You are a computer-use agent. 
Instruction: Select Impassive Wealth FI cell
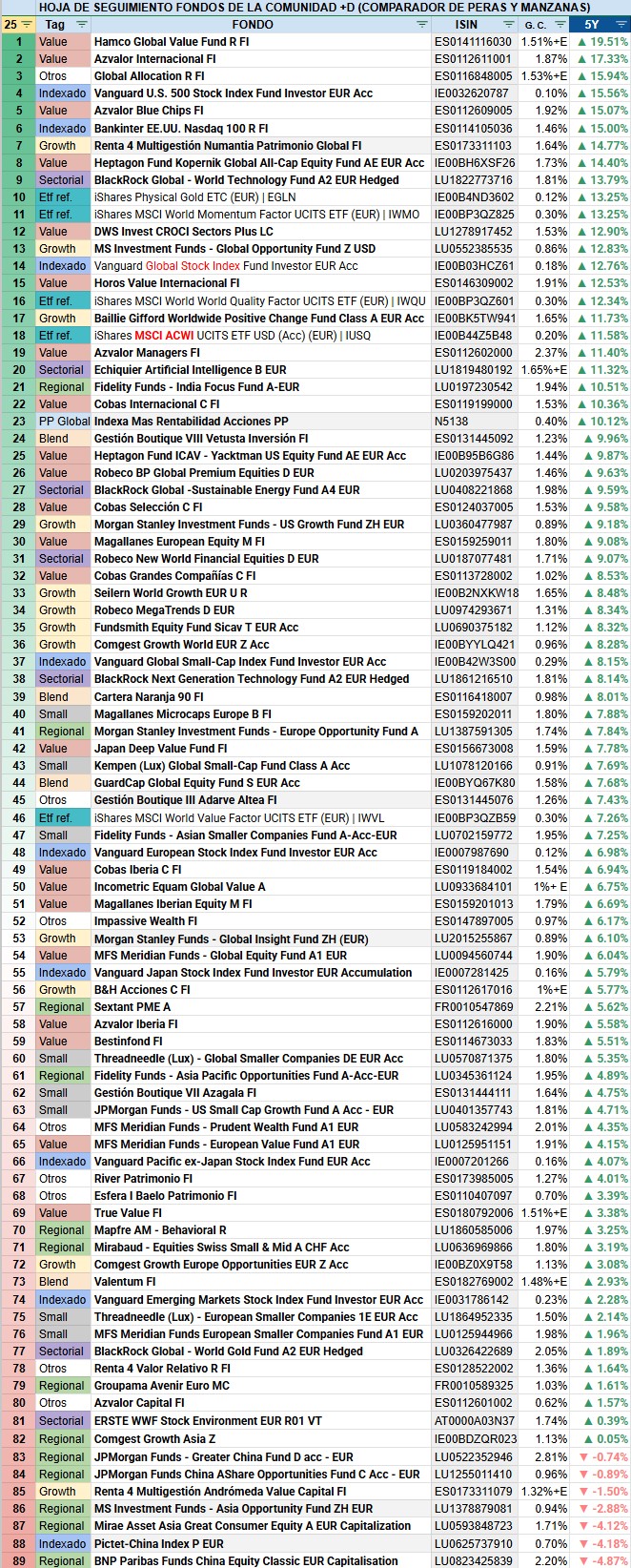261,921
